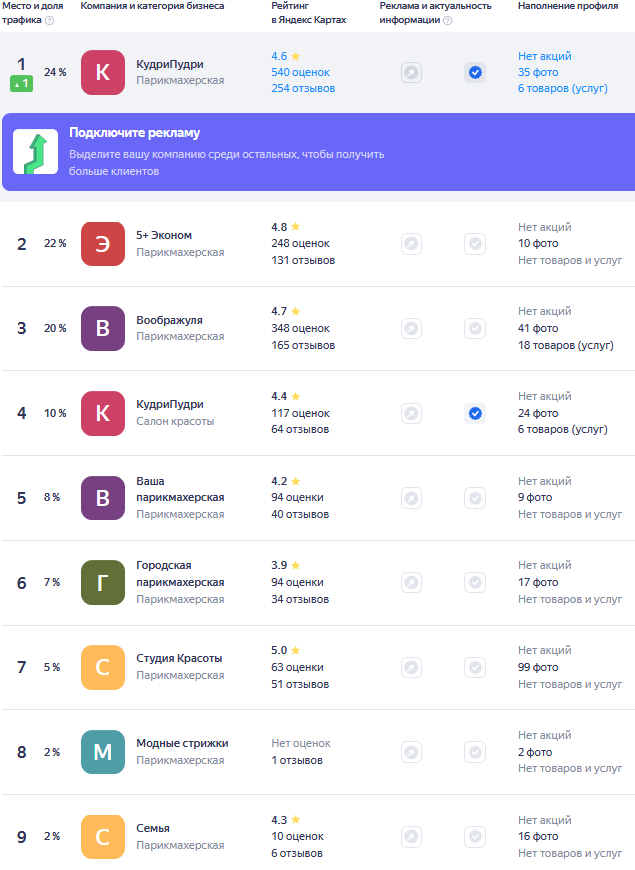The width and height of the screenshot is (635, 870).
Task: Click the Наполнение профиля column header
Action: 568,6
